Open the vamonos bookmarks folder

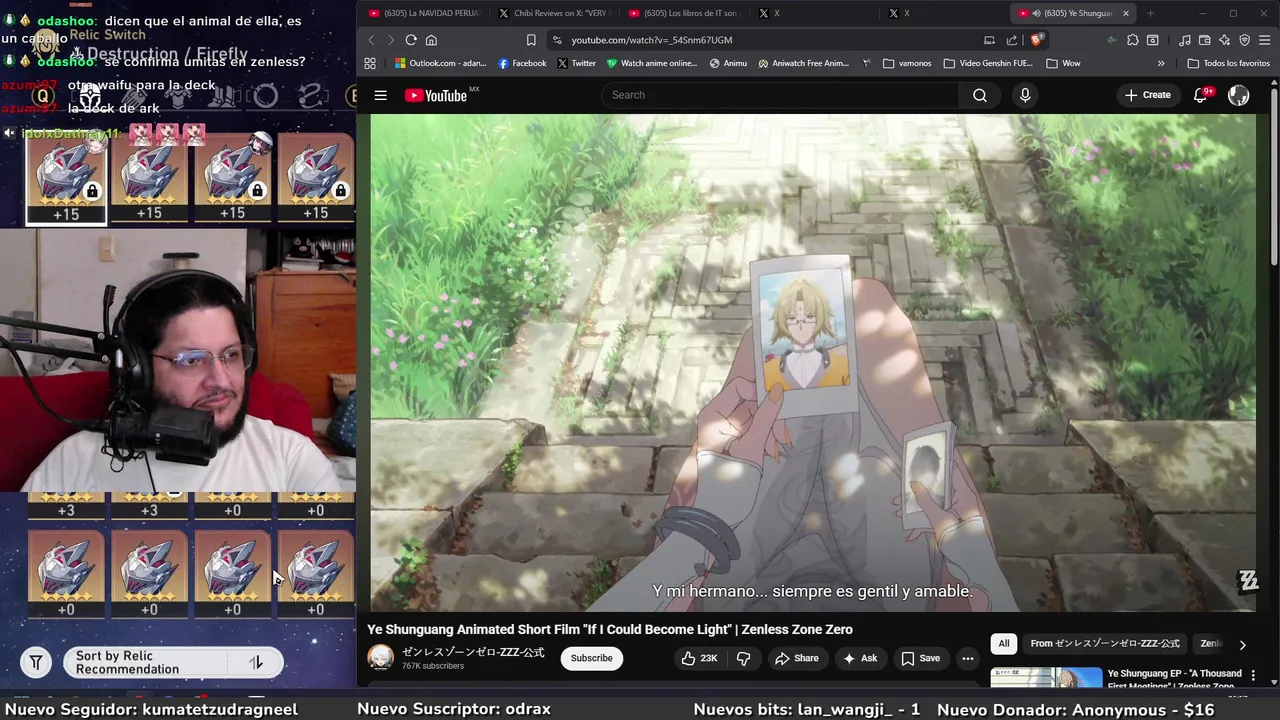(x=907, y=63)
